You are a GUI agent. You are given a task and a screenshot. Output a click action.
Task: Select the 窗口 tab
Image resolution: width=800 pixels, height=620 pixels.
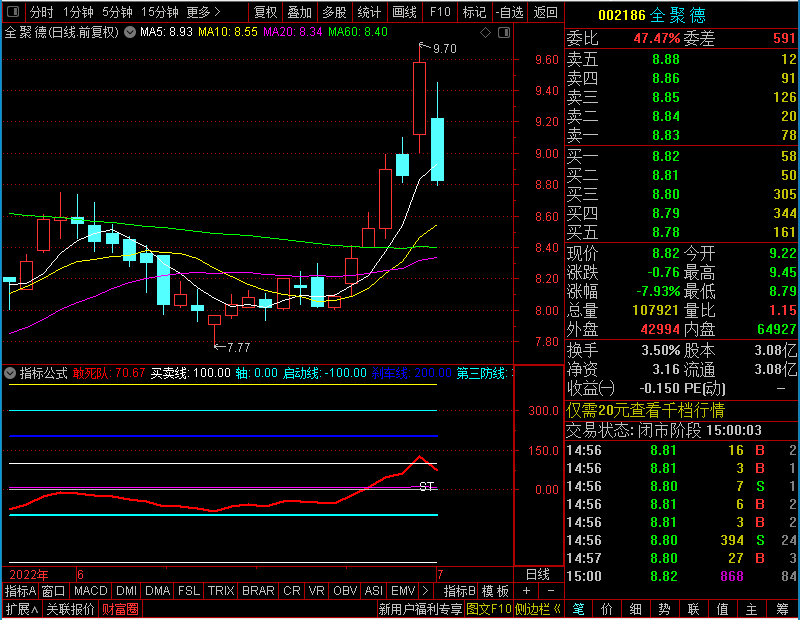coord(54,591)
